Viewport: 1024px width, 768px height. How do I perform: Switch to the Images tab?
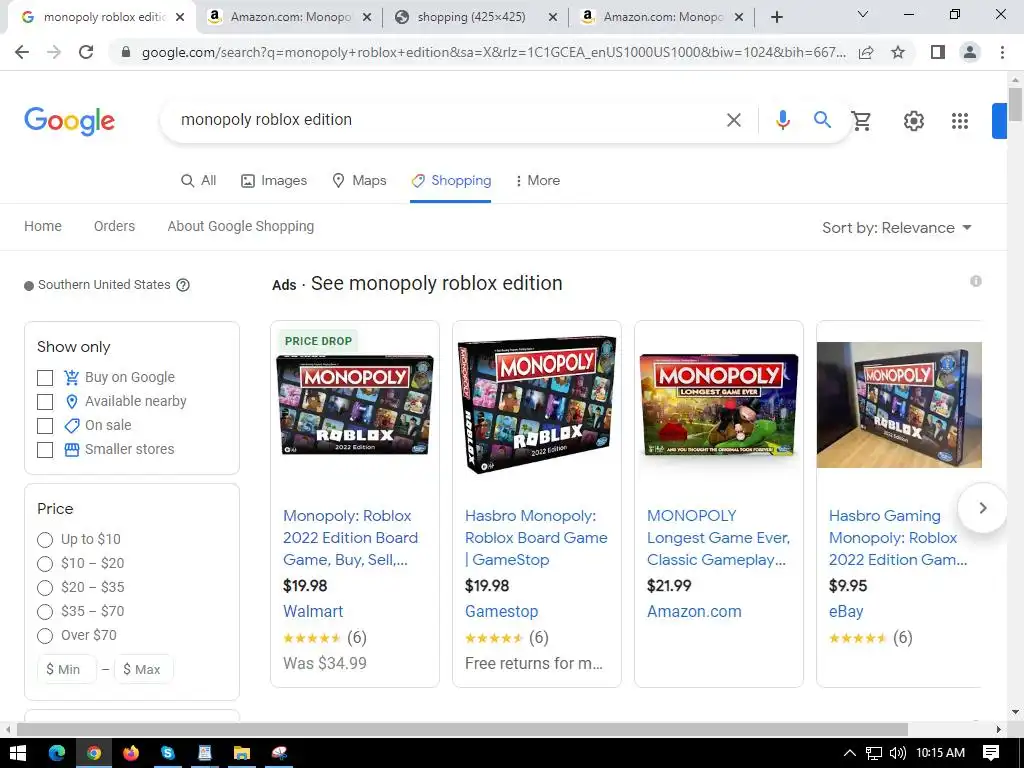tap(274, 180)
